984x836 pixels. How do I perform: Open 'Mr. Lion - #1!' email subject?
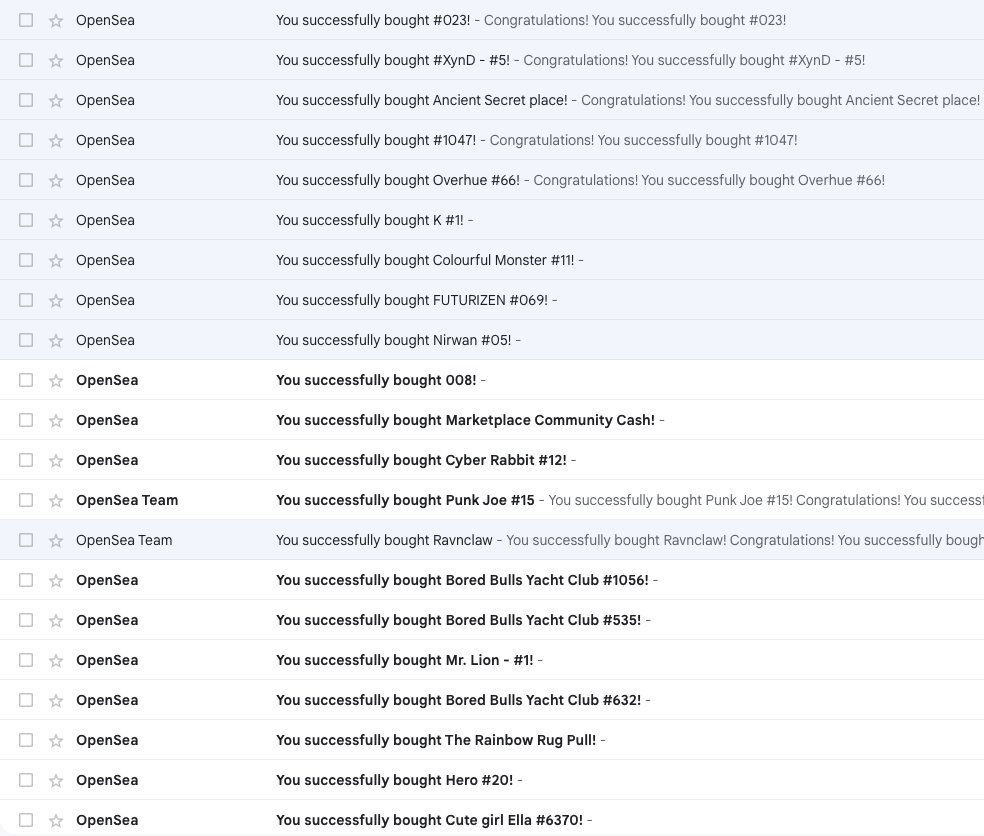point(405,660)
